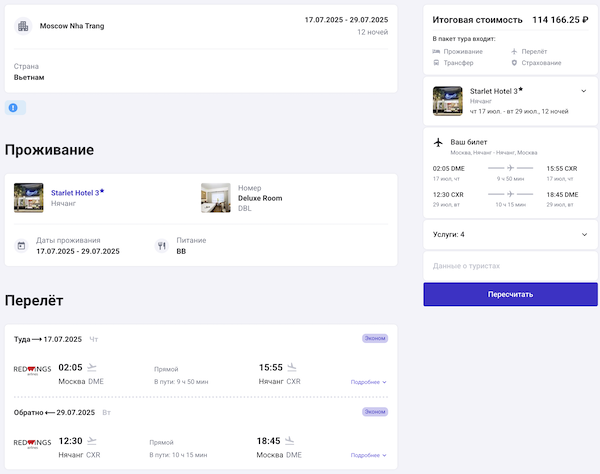Click the hotel building icon near Moscow Nha Trang

click(23, 26)
